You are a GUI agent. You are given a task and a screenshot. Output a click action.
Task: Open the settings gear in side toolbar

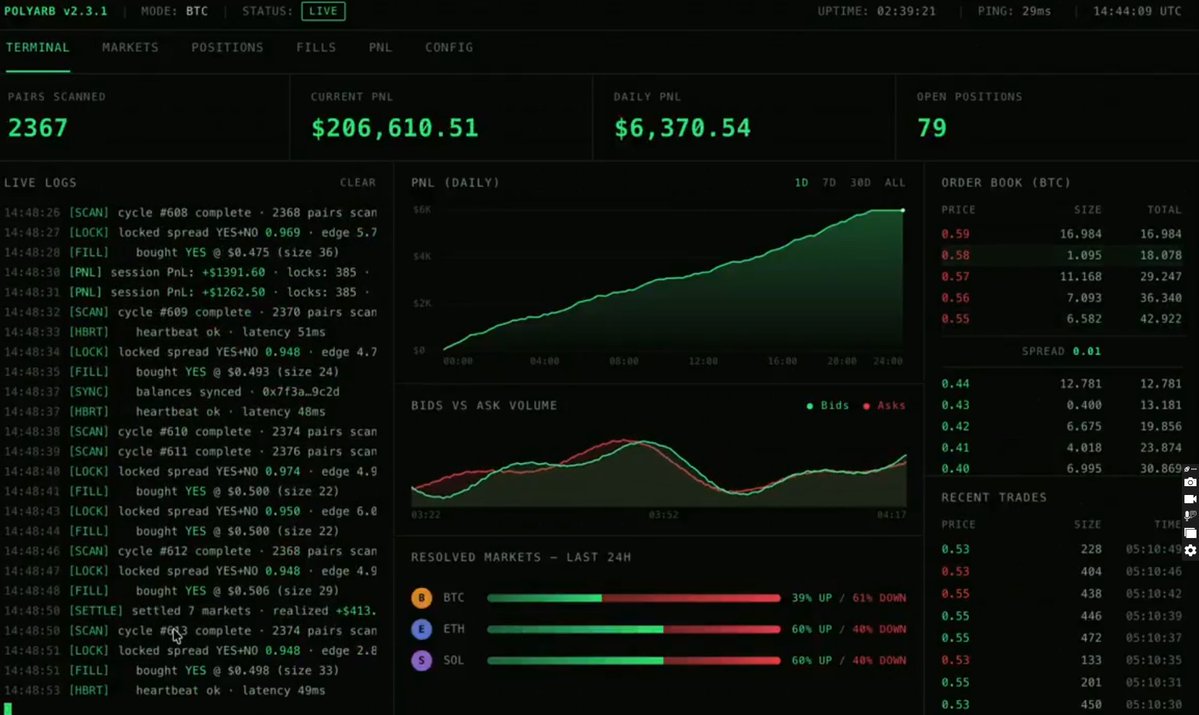(x=1190, y=550)
